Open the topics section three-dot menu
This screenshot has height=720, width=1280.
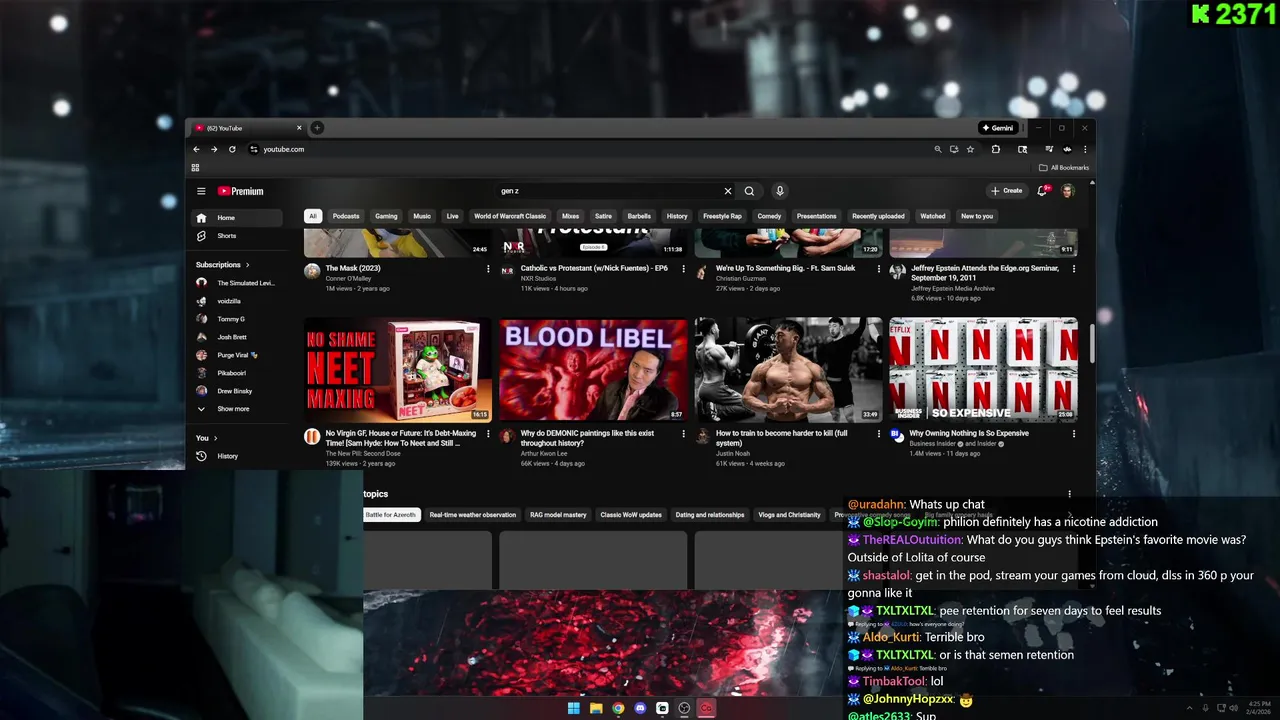point(1069,494)
